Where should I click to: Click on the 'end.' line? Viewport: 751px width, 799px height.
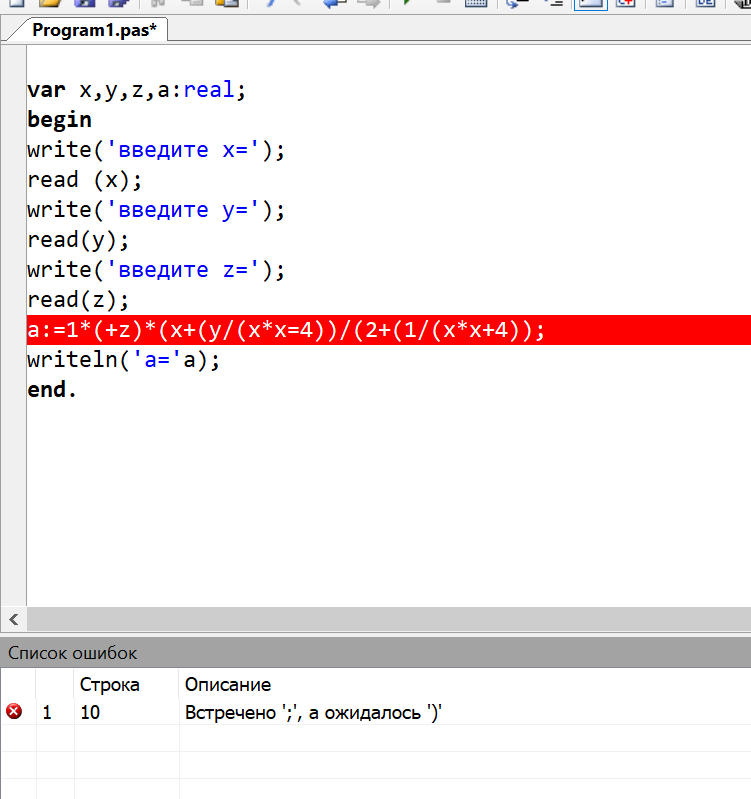point(52,390)
